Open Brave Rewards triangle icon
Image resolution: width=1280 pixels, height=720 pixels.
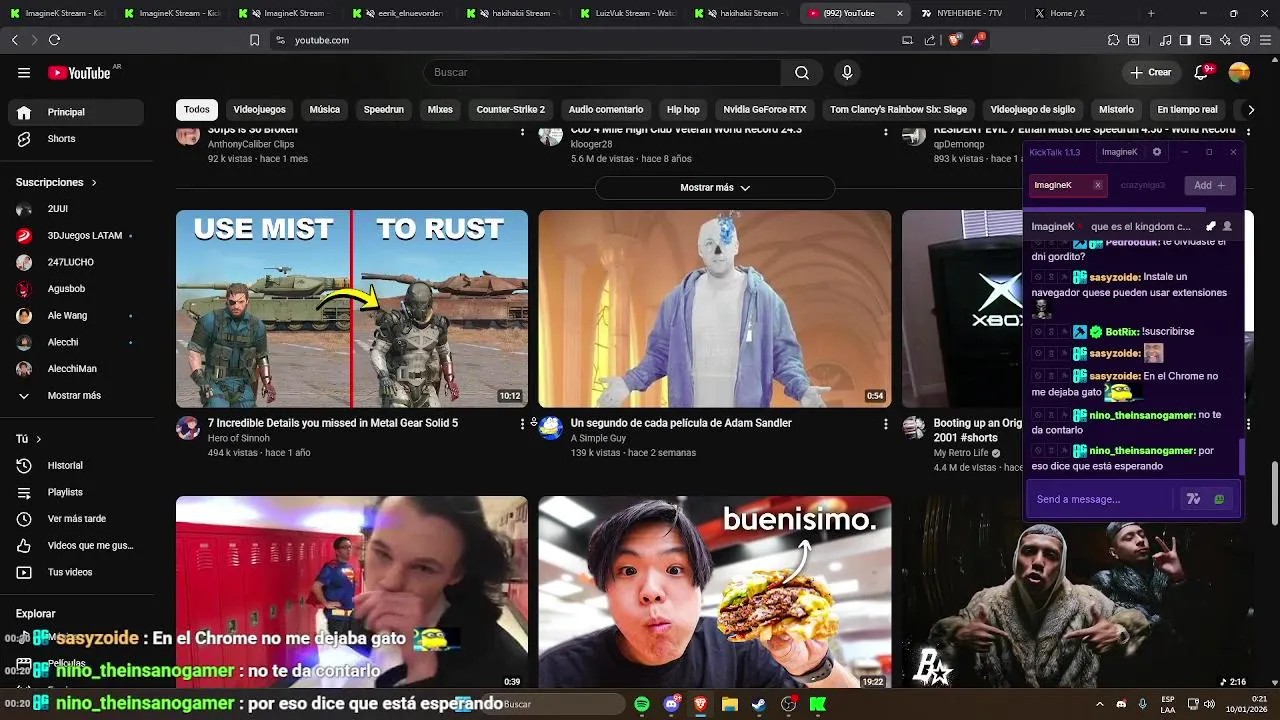[x=977, y=40]
